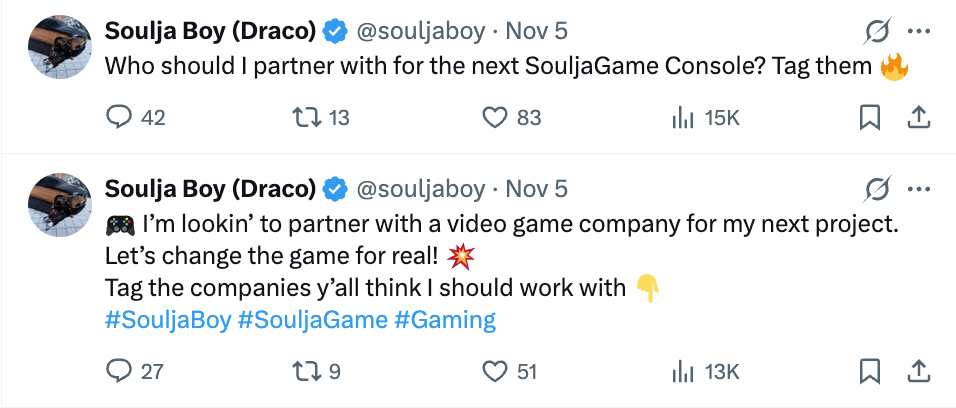Open Grok icon on second tweet

877,189
